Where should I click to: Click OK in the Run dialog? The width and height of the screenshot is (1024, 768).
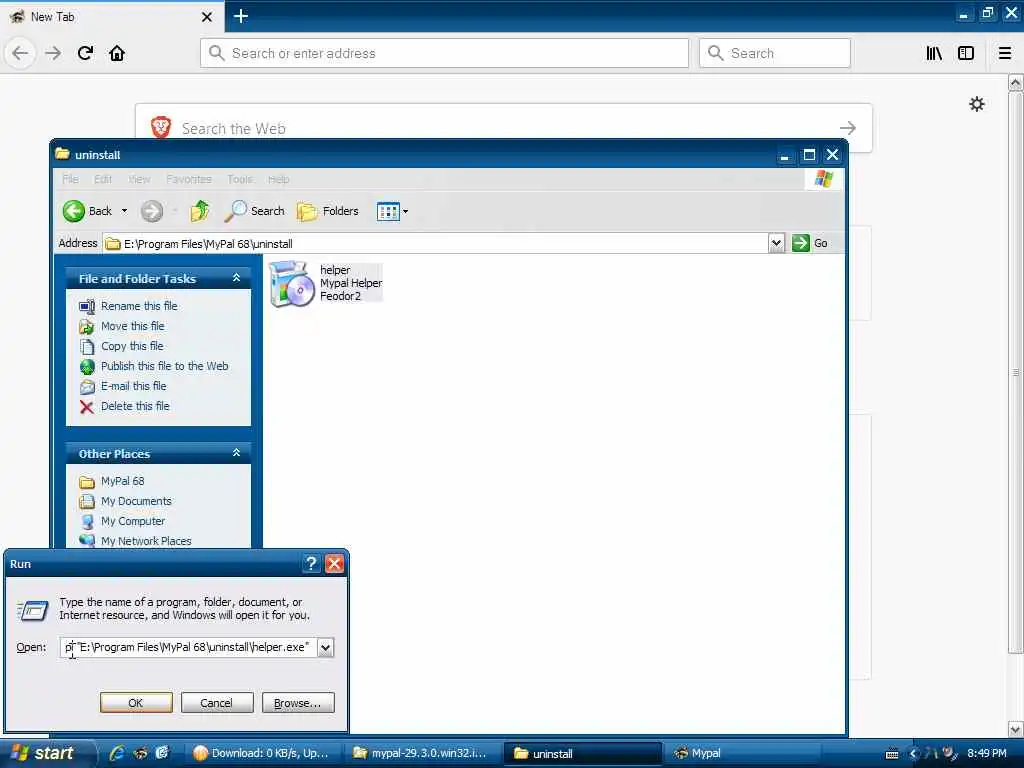(136, 703)
